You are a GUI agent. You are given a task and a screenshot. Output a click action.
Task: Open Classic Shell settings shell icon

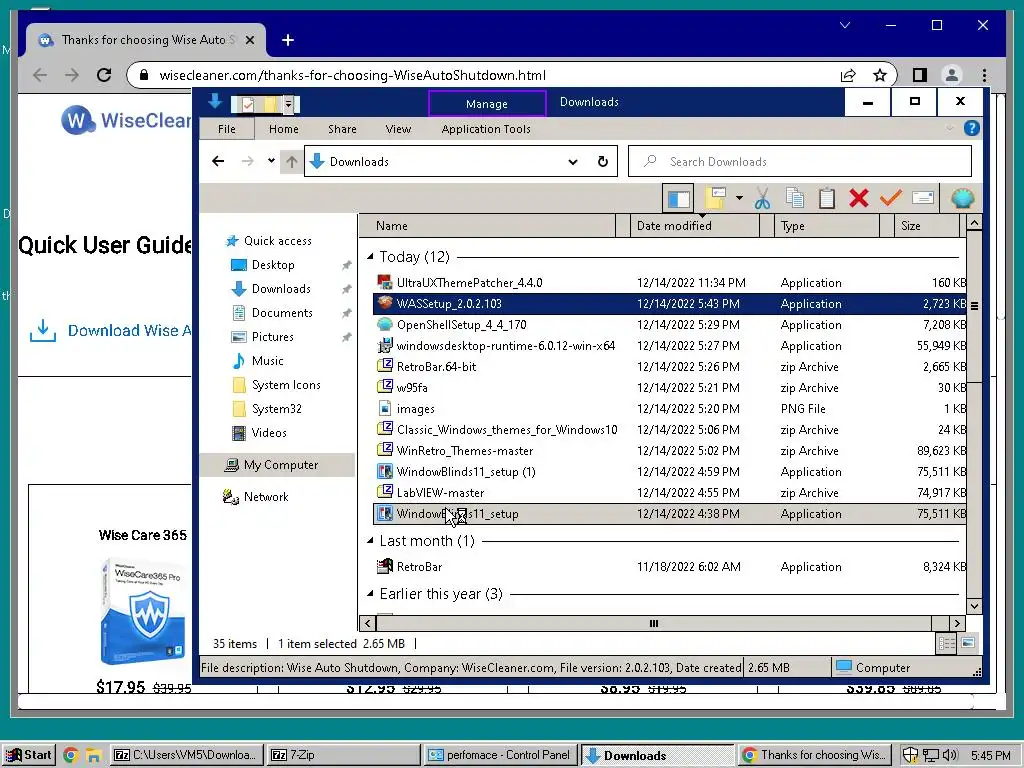point(963,198)
